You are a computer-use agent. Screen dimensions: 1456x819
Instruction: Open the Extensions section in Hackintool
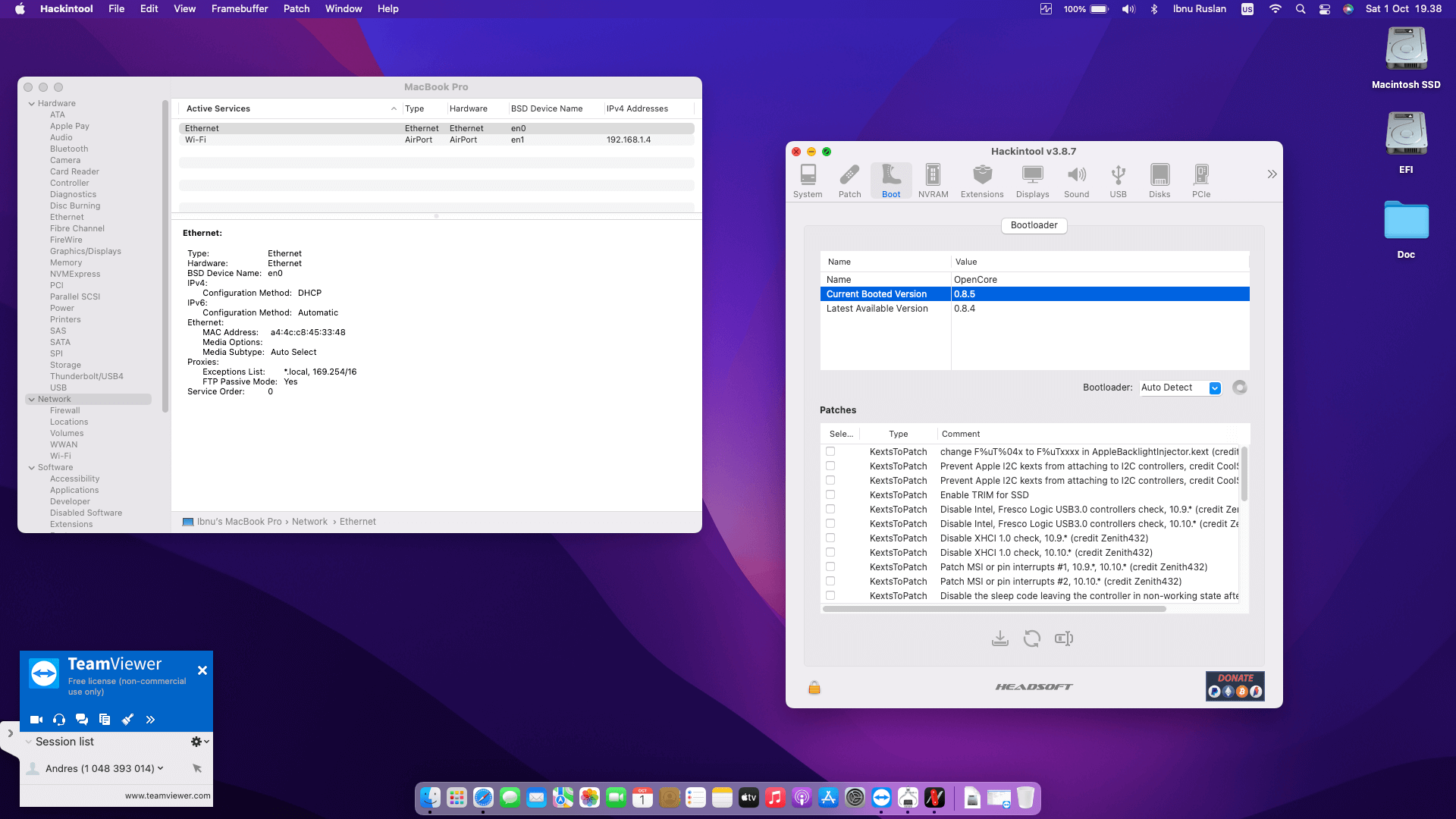pyautogui.click(x=982, y=181)
